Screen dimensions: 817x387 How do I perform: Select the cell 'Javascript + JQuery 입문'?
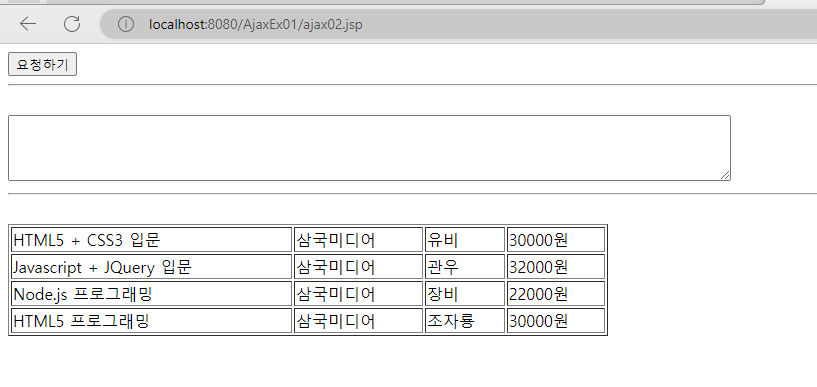tap(151, 267)
